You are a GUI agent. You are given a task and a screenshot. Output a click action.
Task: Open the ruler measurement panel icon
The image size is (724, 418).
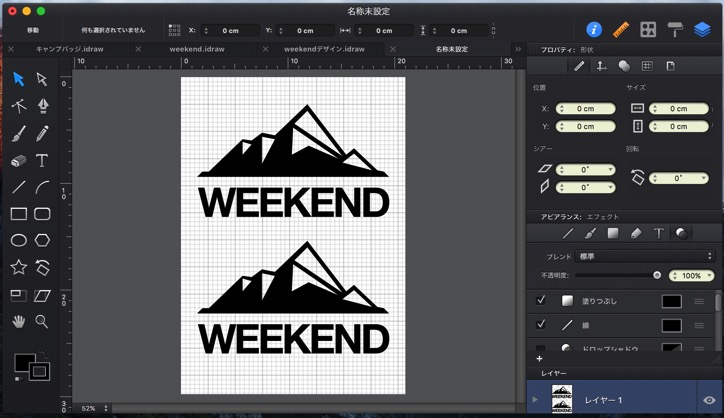click(x=621, y=29)
